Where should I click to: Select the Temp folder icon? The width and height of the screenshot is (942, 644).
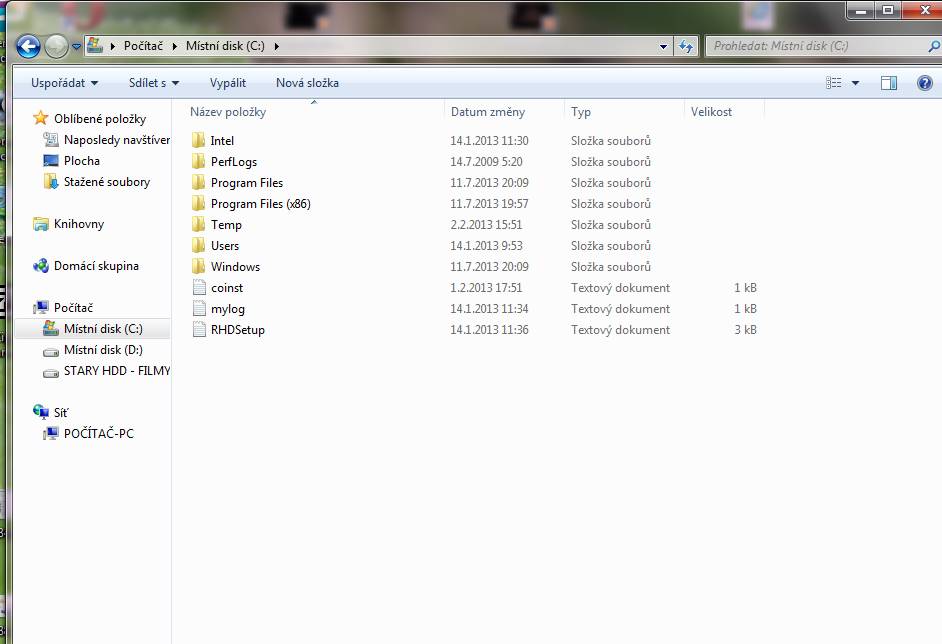198,225
